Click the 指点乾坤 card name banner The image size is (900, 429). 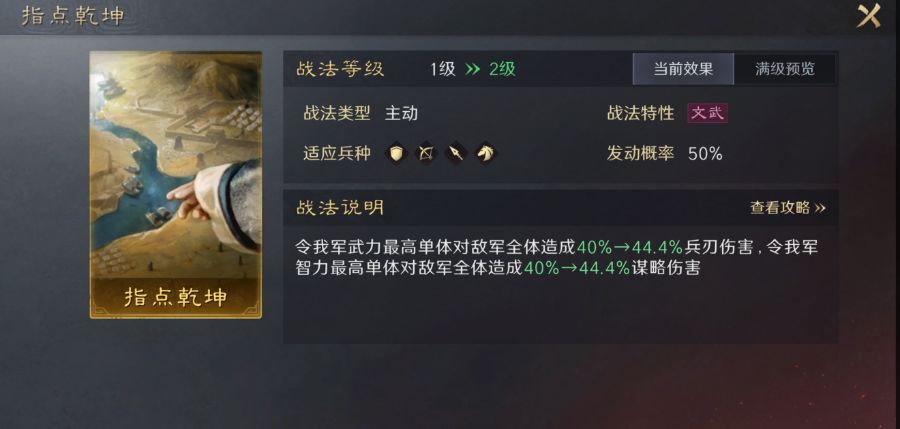coord(176,297)
